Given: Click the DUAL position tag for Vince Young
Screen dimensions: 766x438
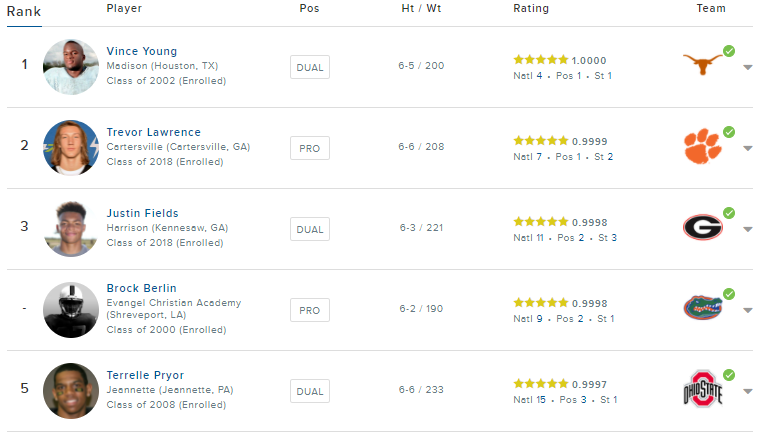Looking at the screenshot, I should point(310,67).
